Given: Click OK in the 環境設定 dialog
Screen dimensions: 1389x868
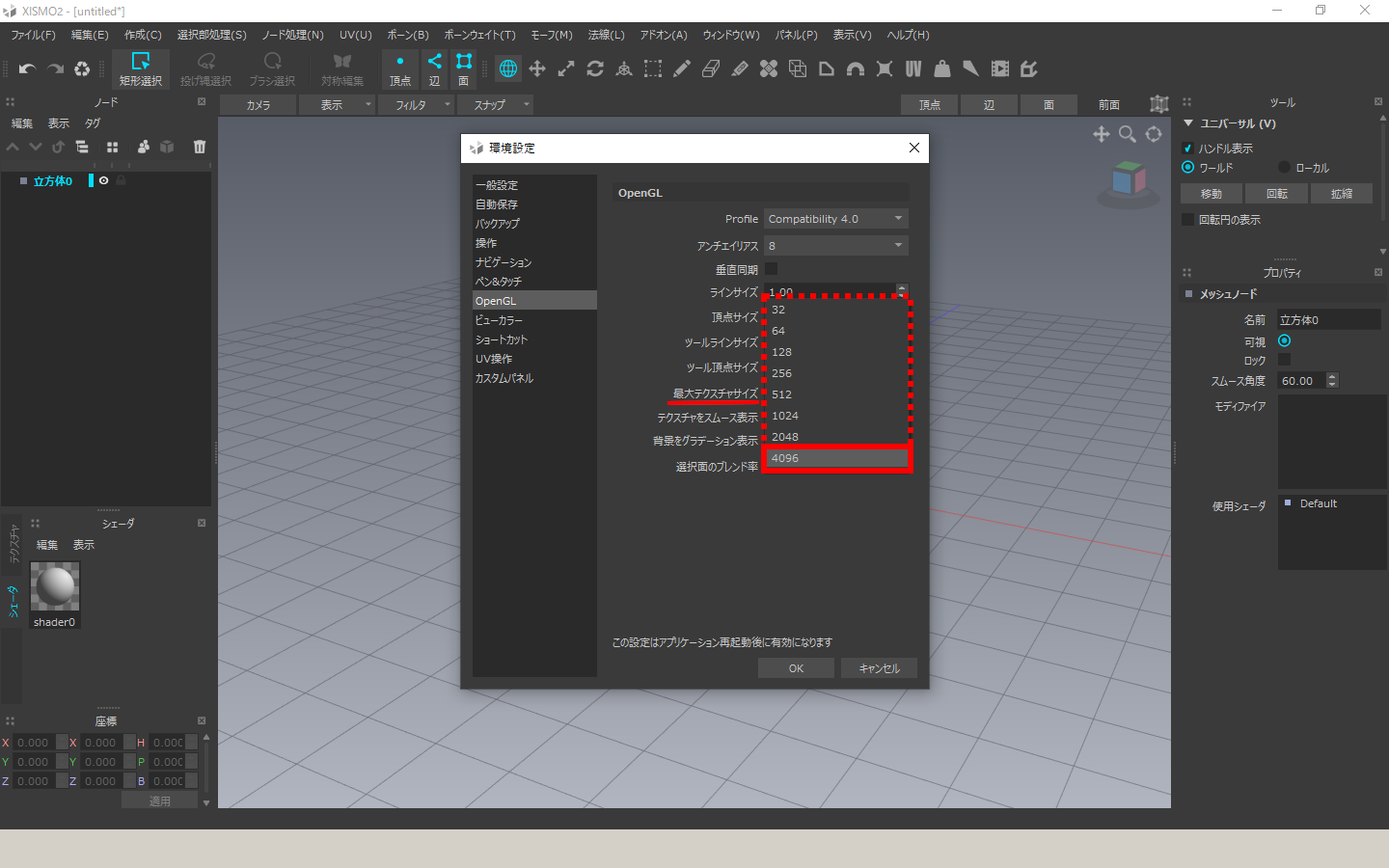Looking at the screenshot, I should (x=796, y=668).
